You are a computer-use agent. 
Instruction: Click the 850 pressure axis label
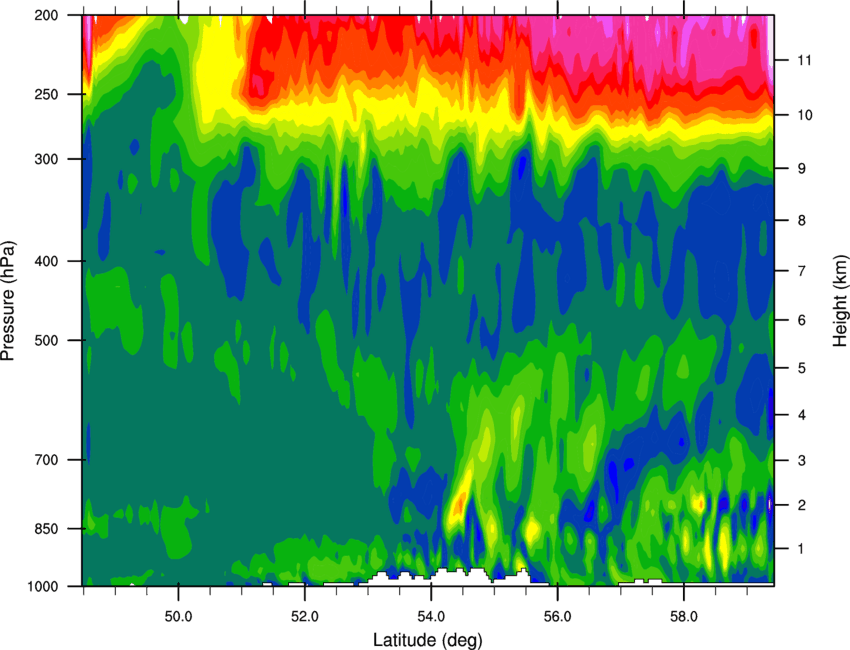tap(46, 529)
